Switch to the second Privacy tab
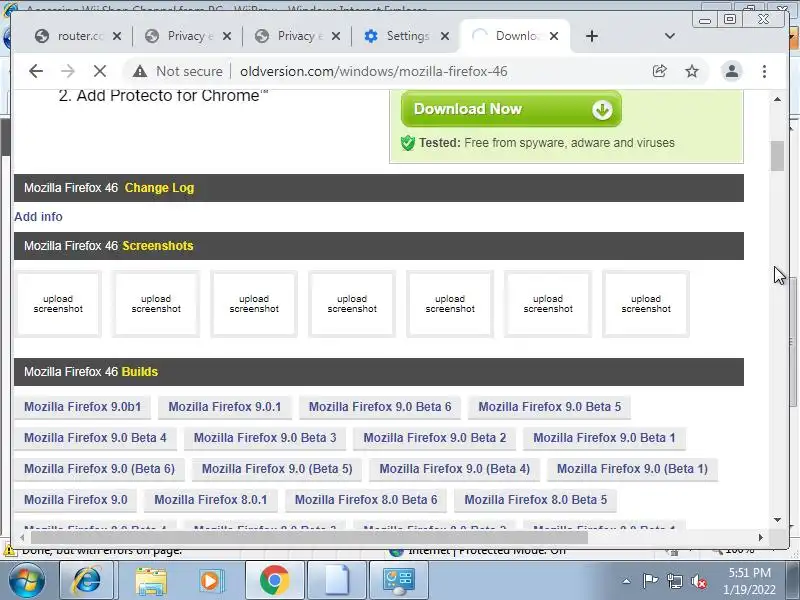 click(x=291, y=36)
